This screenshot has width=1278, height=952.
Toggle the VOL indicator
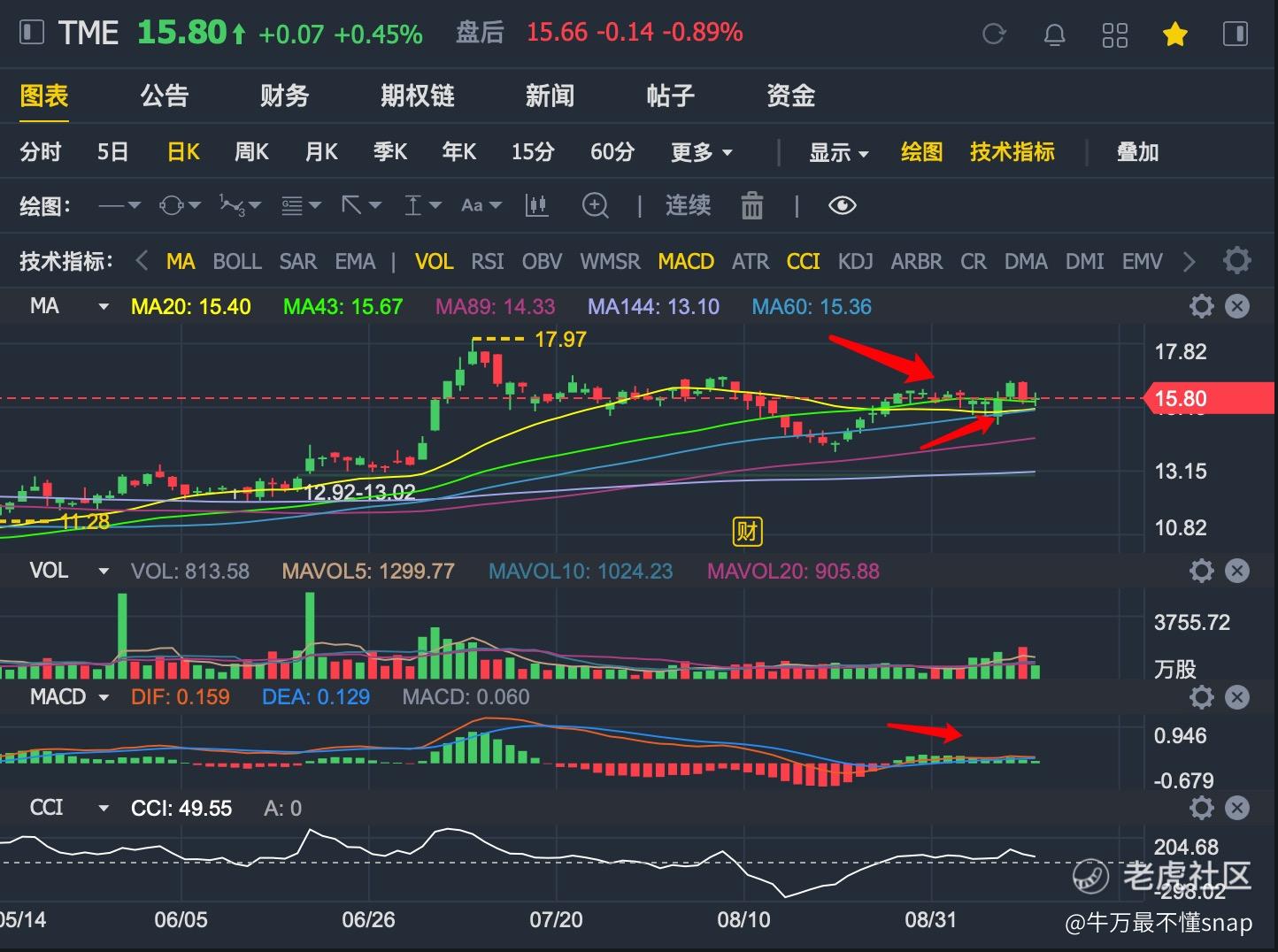pyautogui.click(x=434, y=262)
